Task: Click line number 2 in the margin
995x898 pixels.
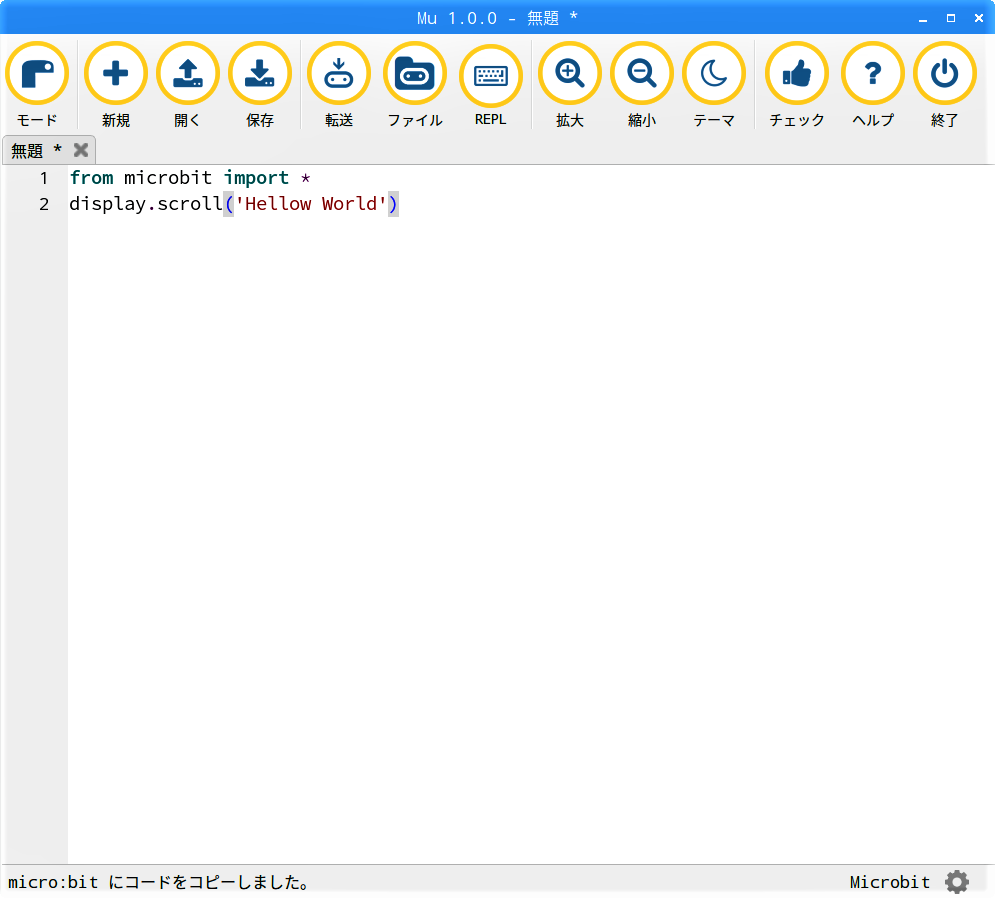Action: click(x=44, y=204)
